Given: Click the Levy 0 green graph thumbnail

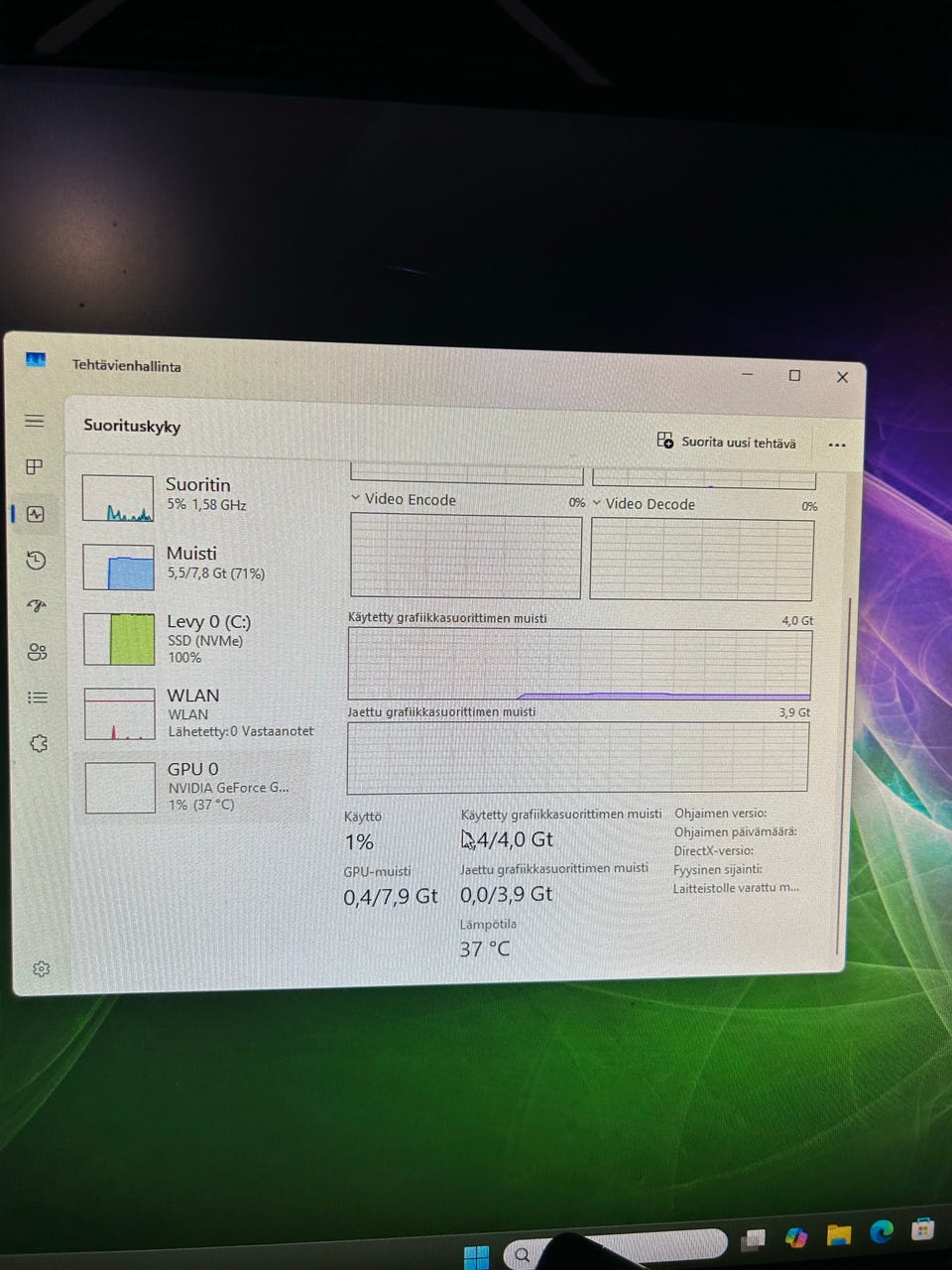Looking at the screenshot, I should point(119,639).
